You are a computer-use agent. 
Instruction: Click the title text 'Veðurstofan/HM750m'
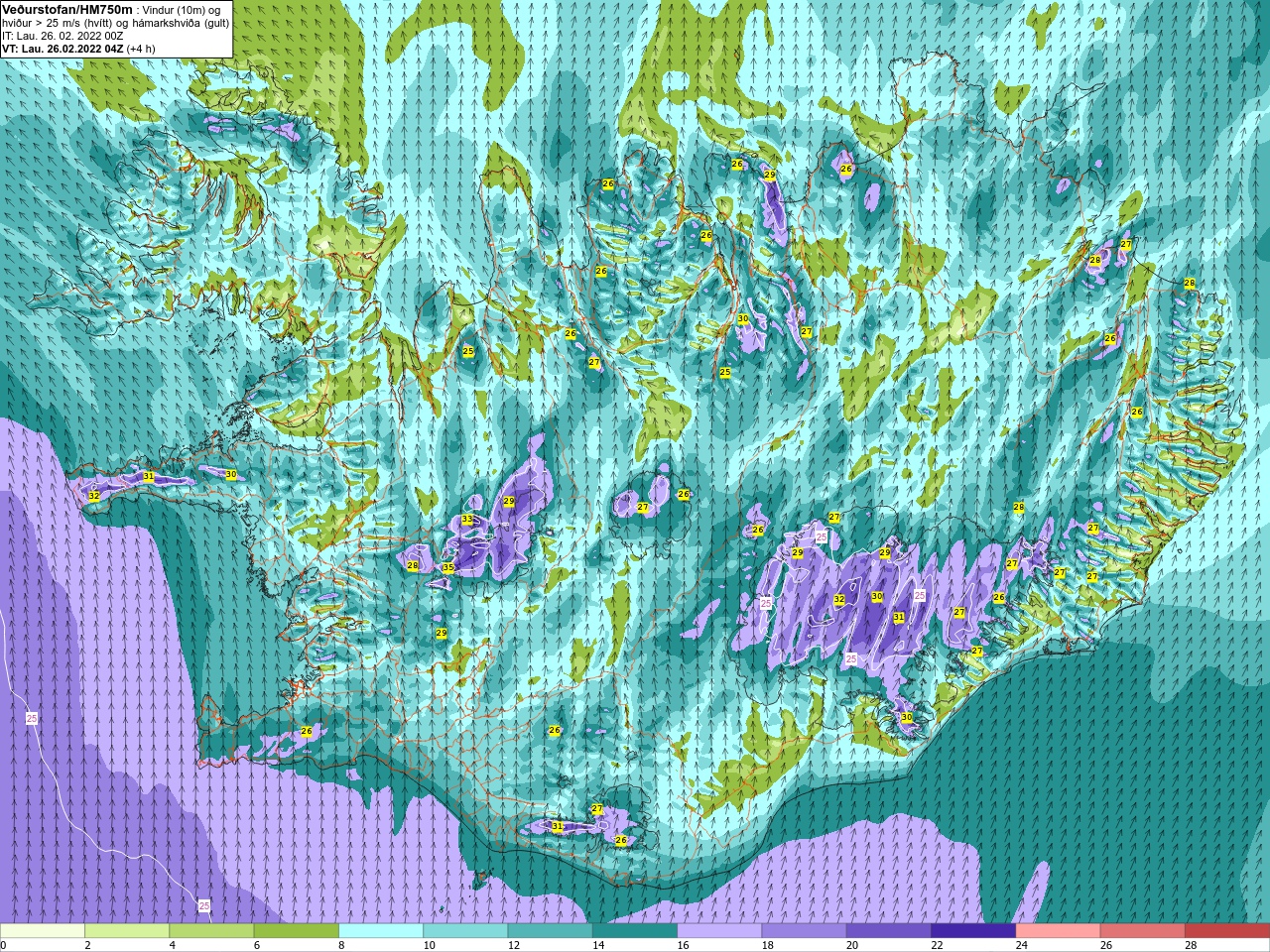pos(67,9)
